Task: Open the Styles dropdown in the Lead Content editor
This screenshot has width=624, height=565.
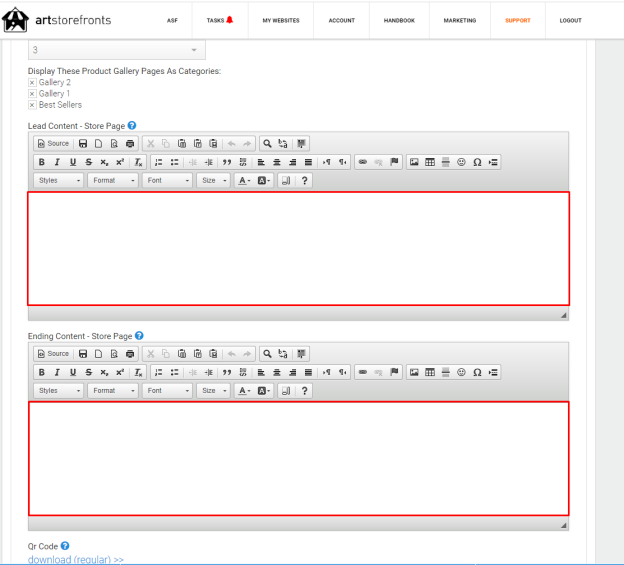Action: click(58, 181)
